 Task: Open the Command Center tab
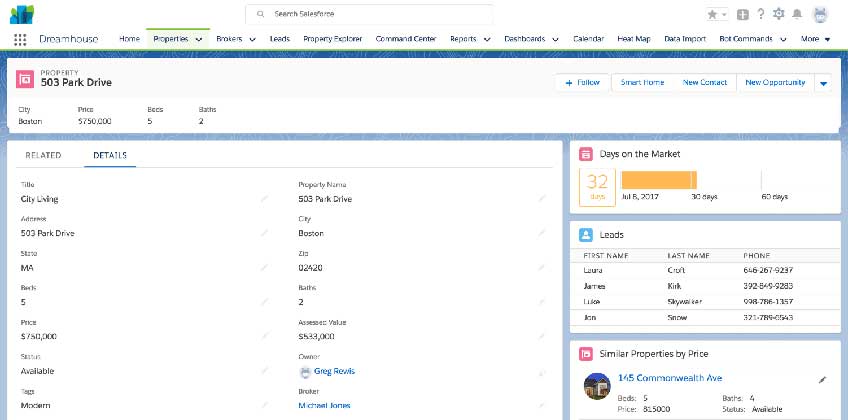click(406, 39)
